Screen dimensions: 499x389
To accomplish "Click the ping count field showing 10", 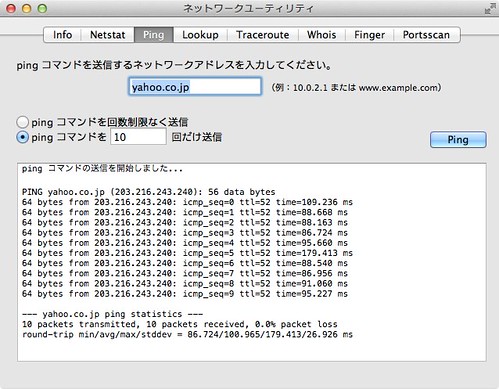I will pyautogui.click(x=138, y=137).
